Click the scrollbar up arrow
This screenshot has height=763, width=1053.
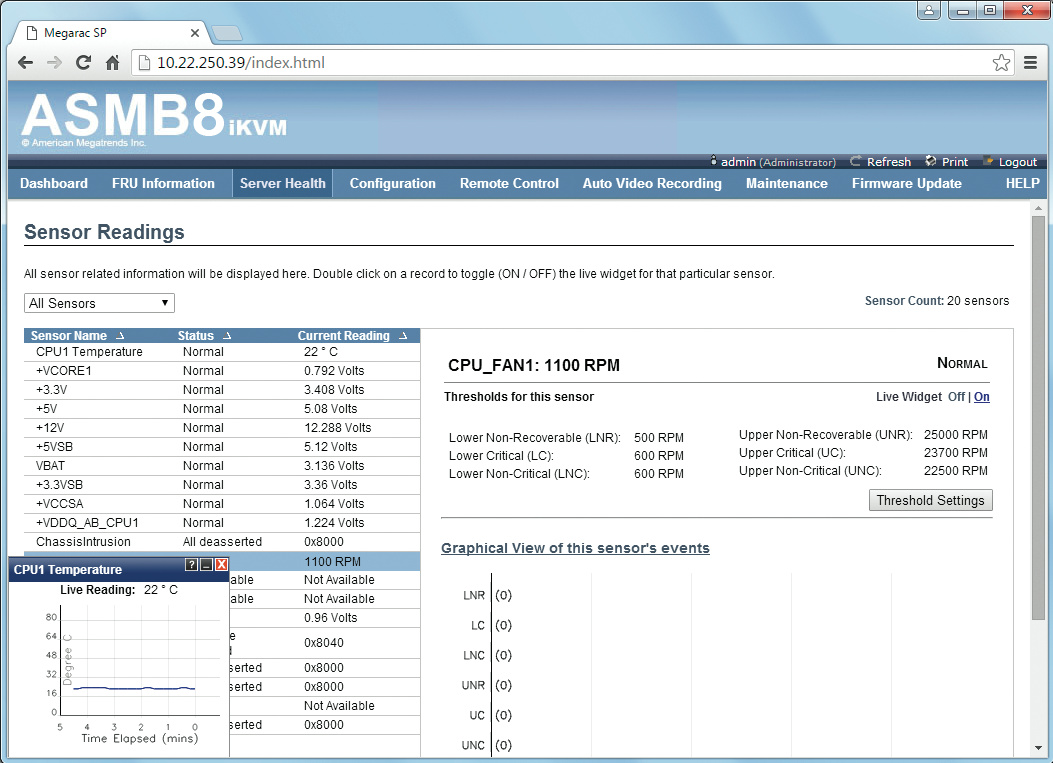point(1039,208)
